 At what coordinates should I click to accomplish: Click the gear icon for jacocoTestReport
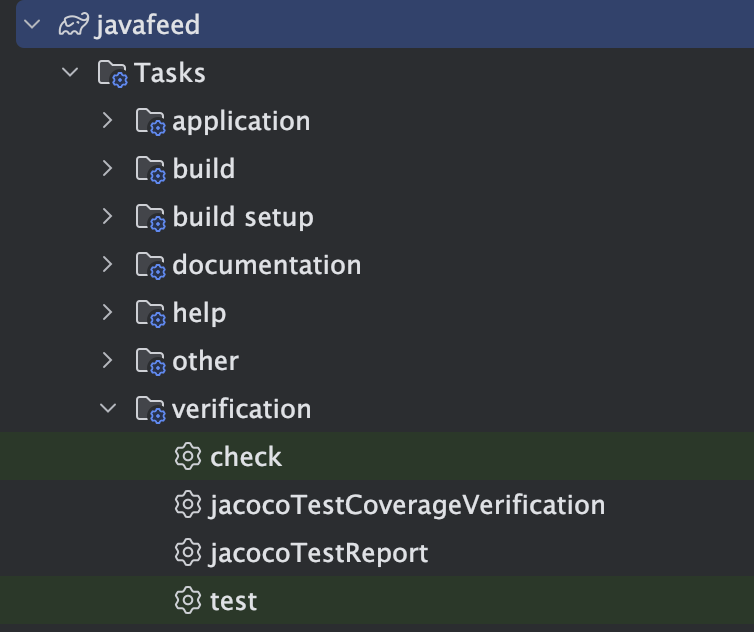tap(187, 553)
